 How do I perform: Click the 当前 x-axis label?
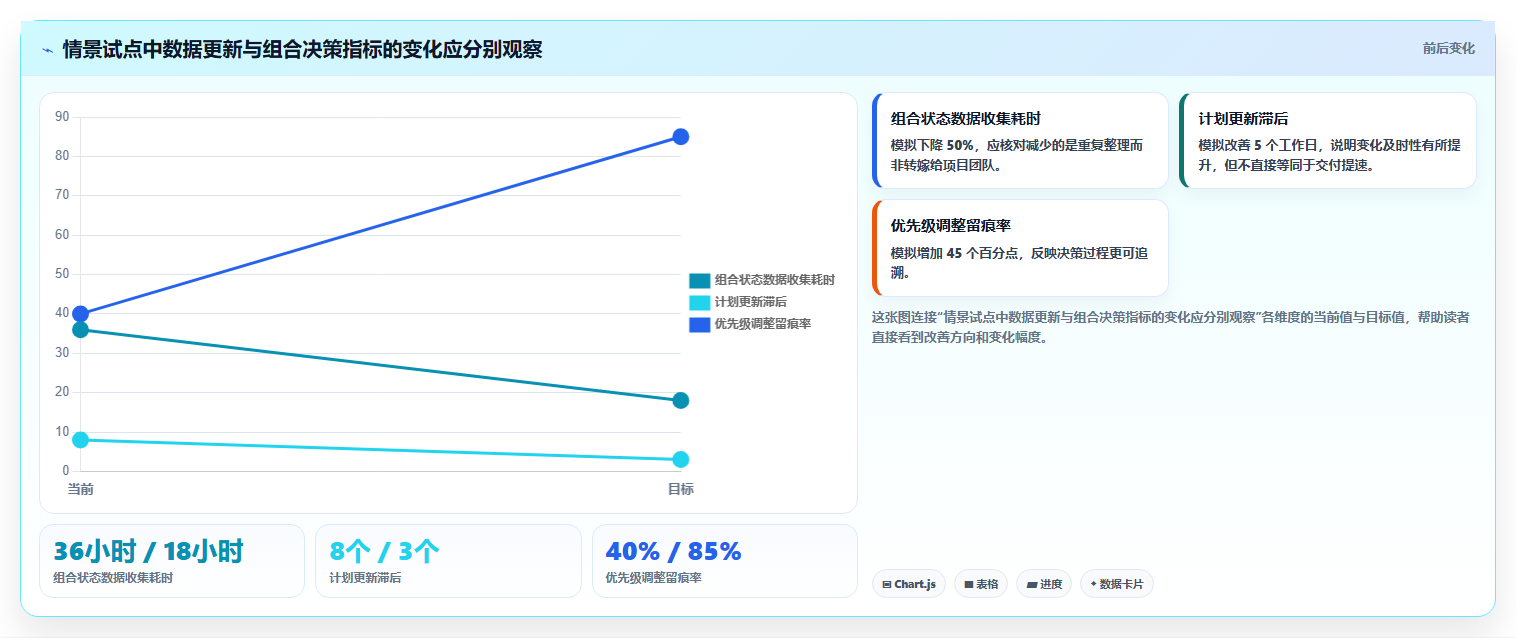81,489
